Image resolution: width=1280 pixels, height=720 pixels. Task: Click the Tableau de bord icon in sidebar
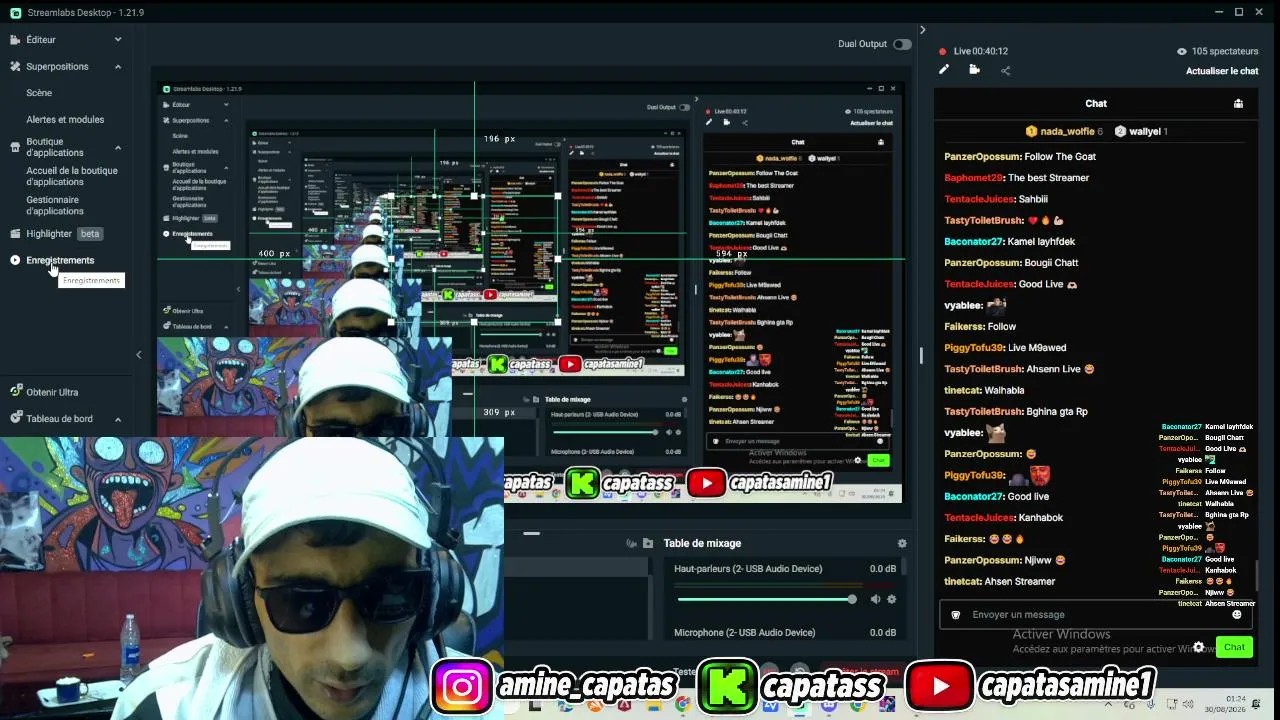(15, 419)
